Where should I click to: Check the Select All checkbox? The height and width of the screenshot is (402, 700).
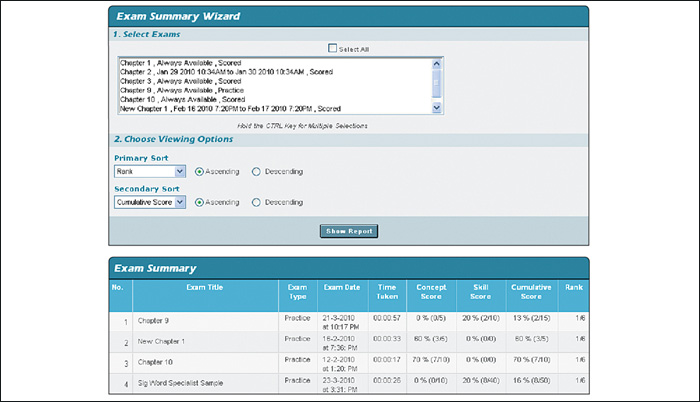[x=333, y=48]
